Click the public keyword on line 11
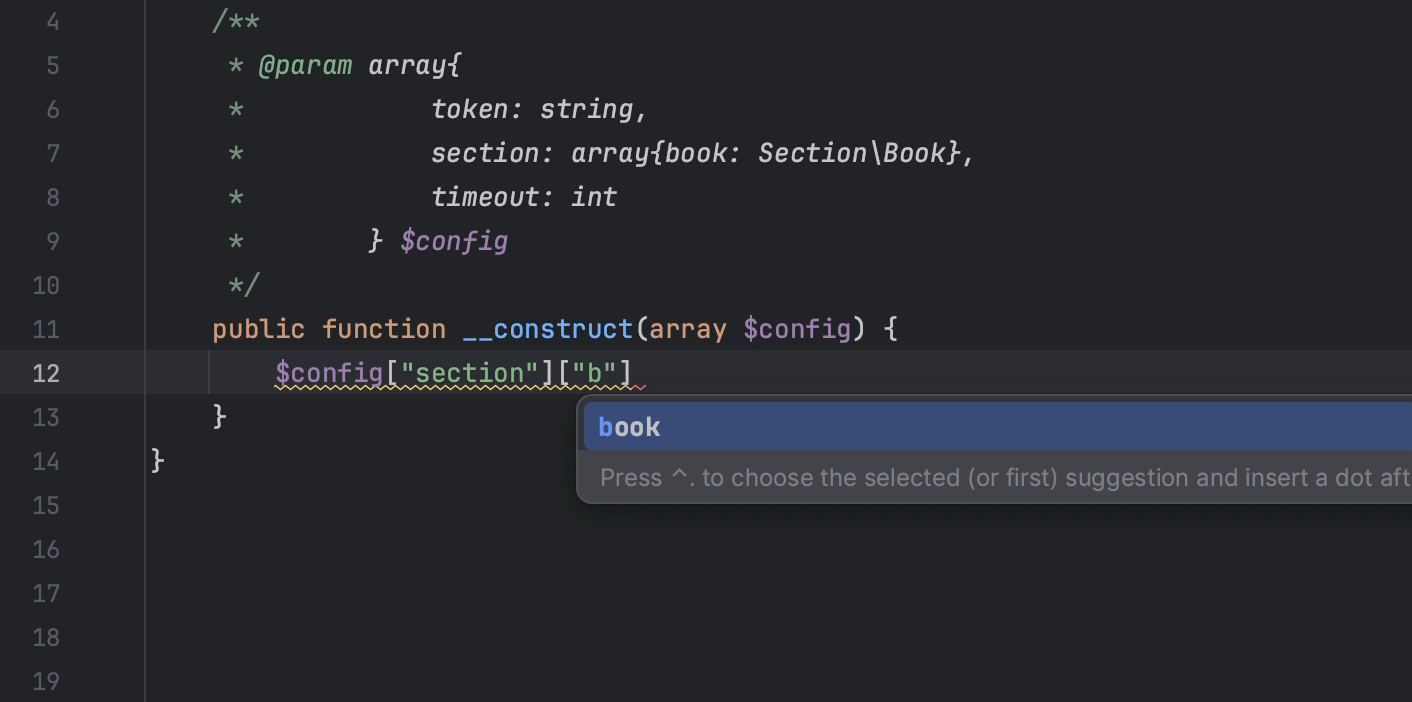The width and height of the screenshot is (1412, 702). [x=258, y=328]
